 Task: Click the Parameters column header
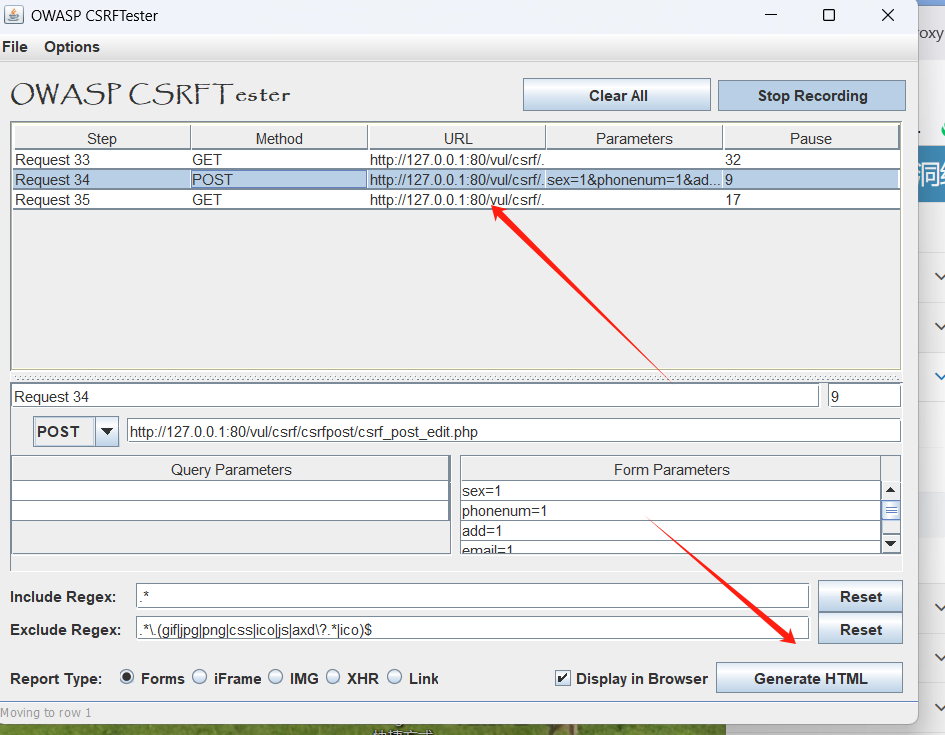point(634,138)
